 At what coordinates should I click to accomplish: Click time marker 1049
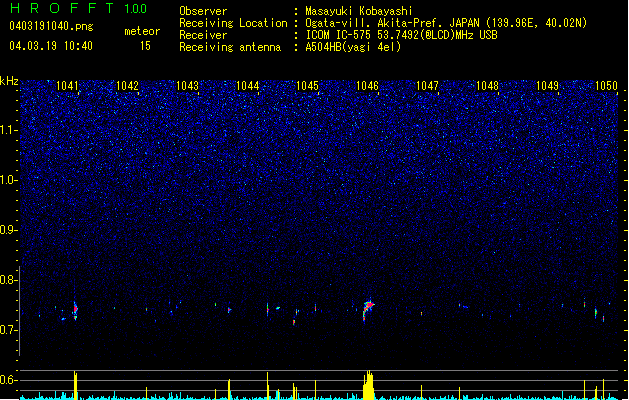(x=548, y=85)
